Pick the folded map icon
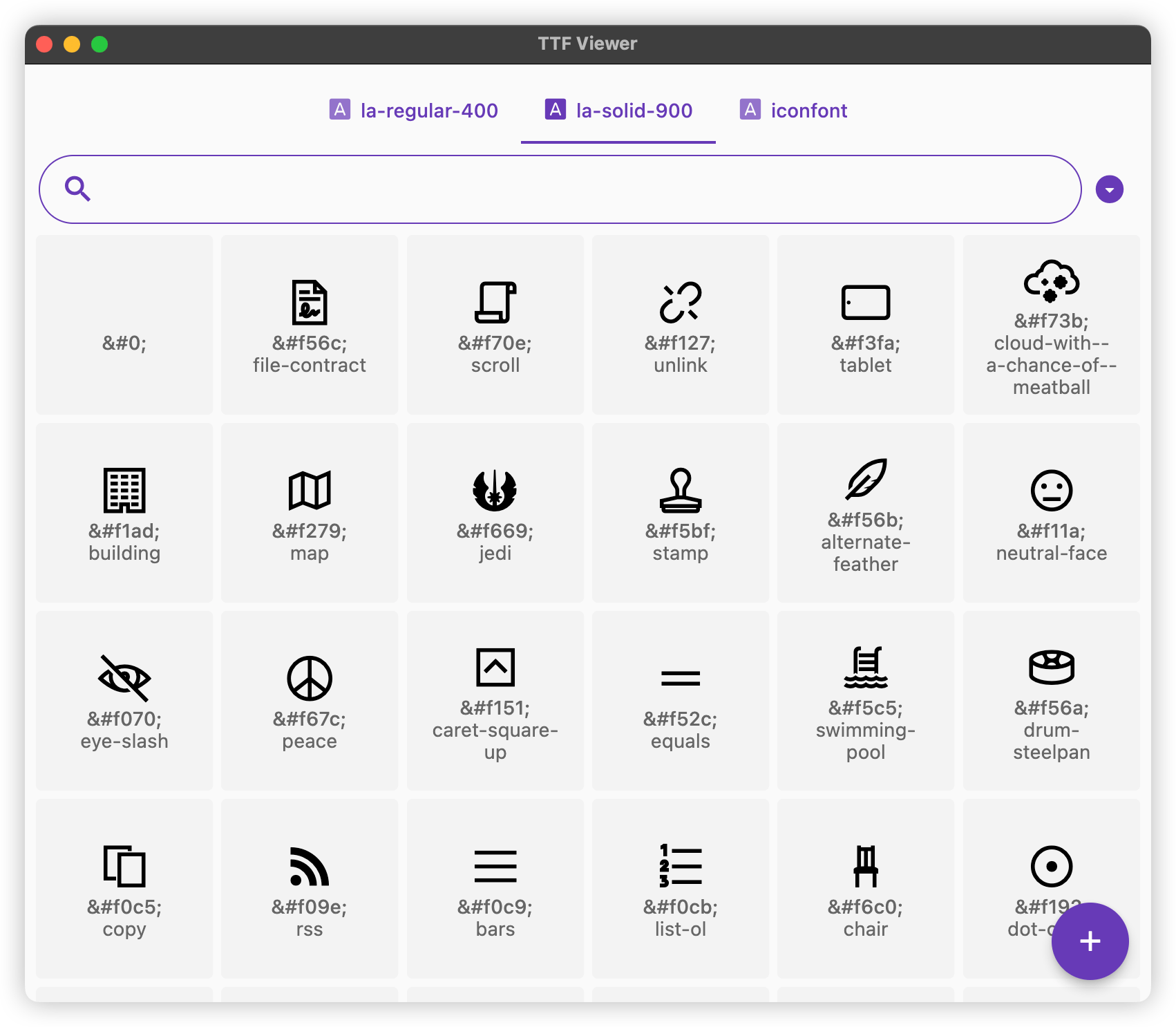1176x1027 pixels. point(310,490)
